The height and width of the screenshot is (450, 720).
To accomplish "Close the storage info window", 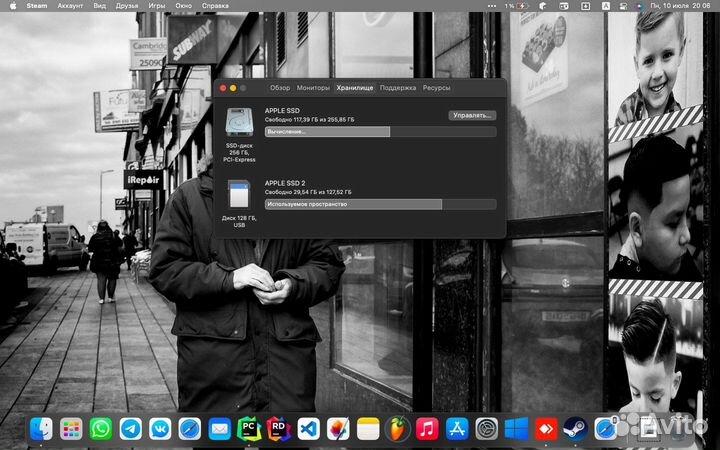I will click(x=223, y=88).
